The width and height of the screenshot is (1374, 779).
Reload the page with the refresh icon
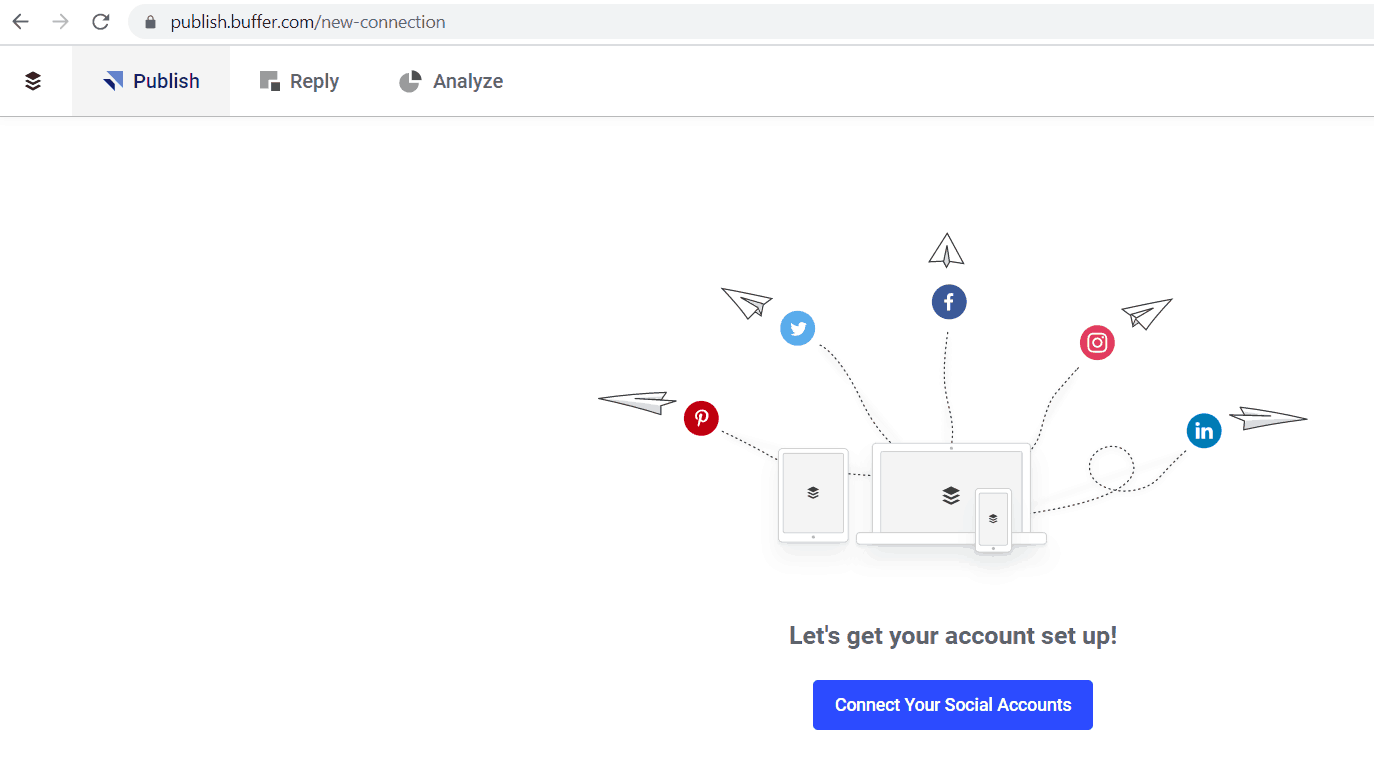point(100,22)
